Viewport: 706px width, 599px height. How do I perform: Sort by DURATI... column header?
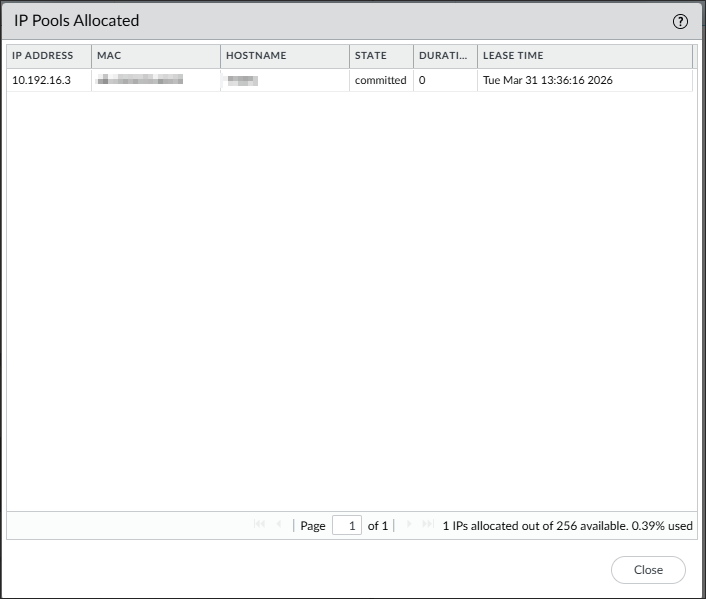pyautogui.click(x=445, y=56)
